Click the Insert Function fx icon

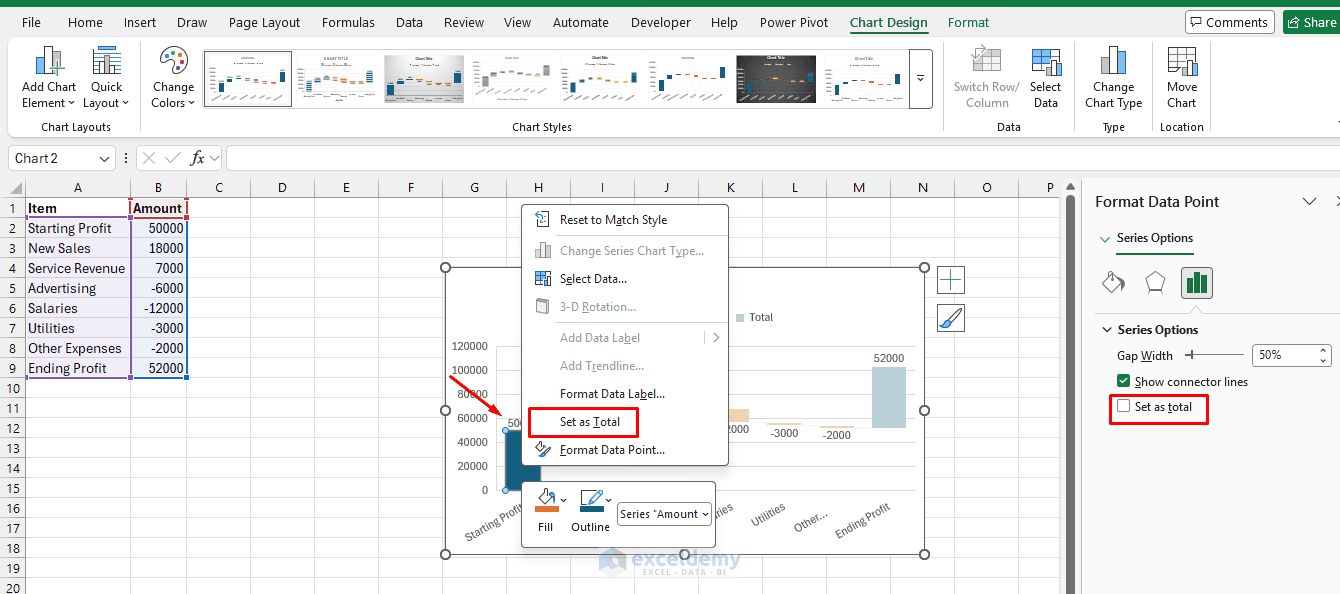(198, 158)
